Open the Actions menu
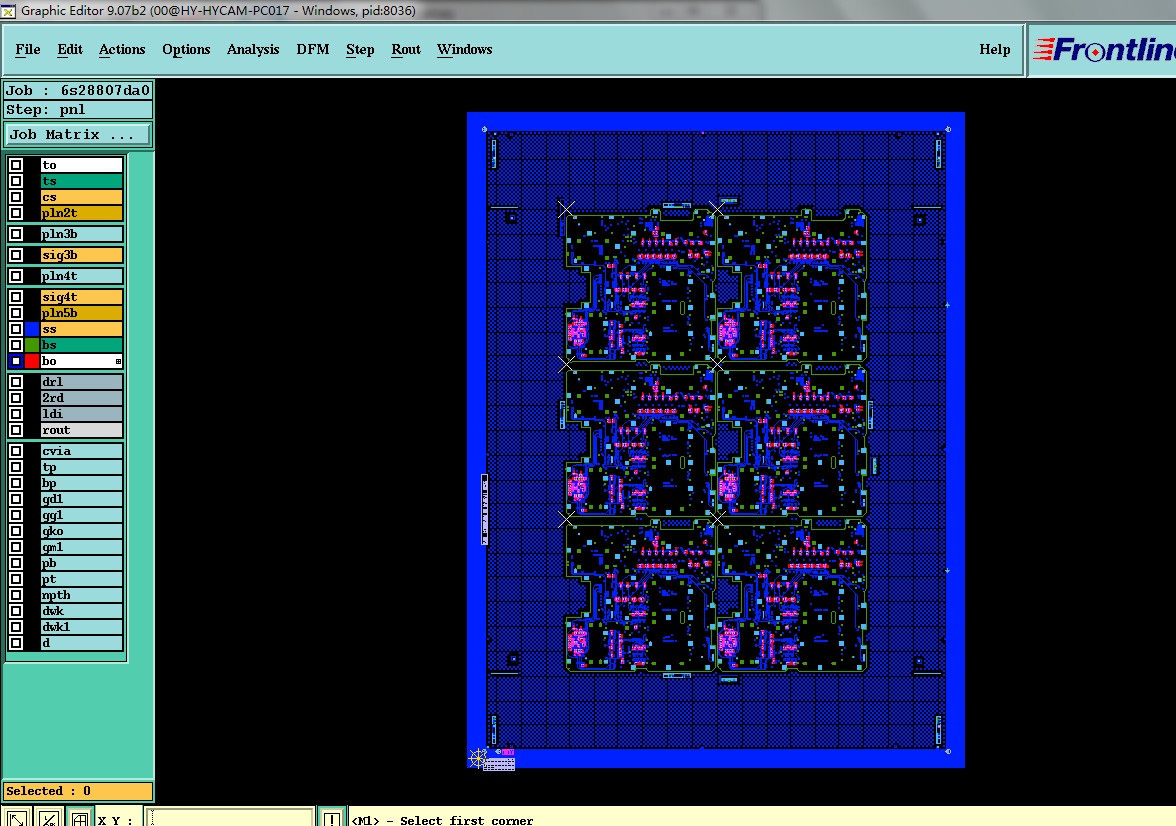The height and width of the screenshot is (826, 1176). click(x=122, y=50)
